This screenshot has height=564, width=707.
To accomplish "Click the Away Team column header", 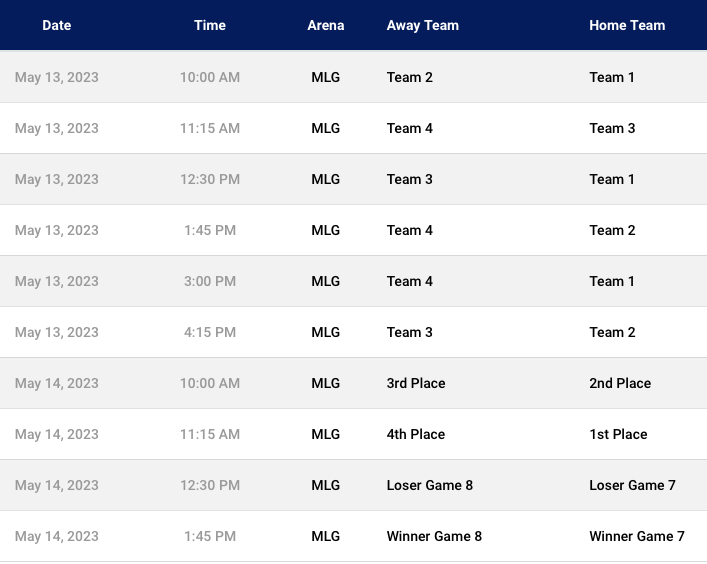I will [x=422, y=25].
